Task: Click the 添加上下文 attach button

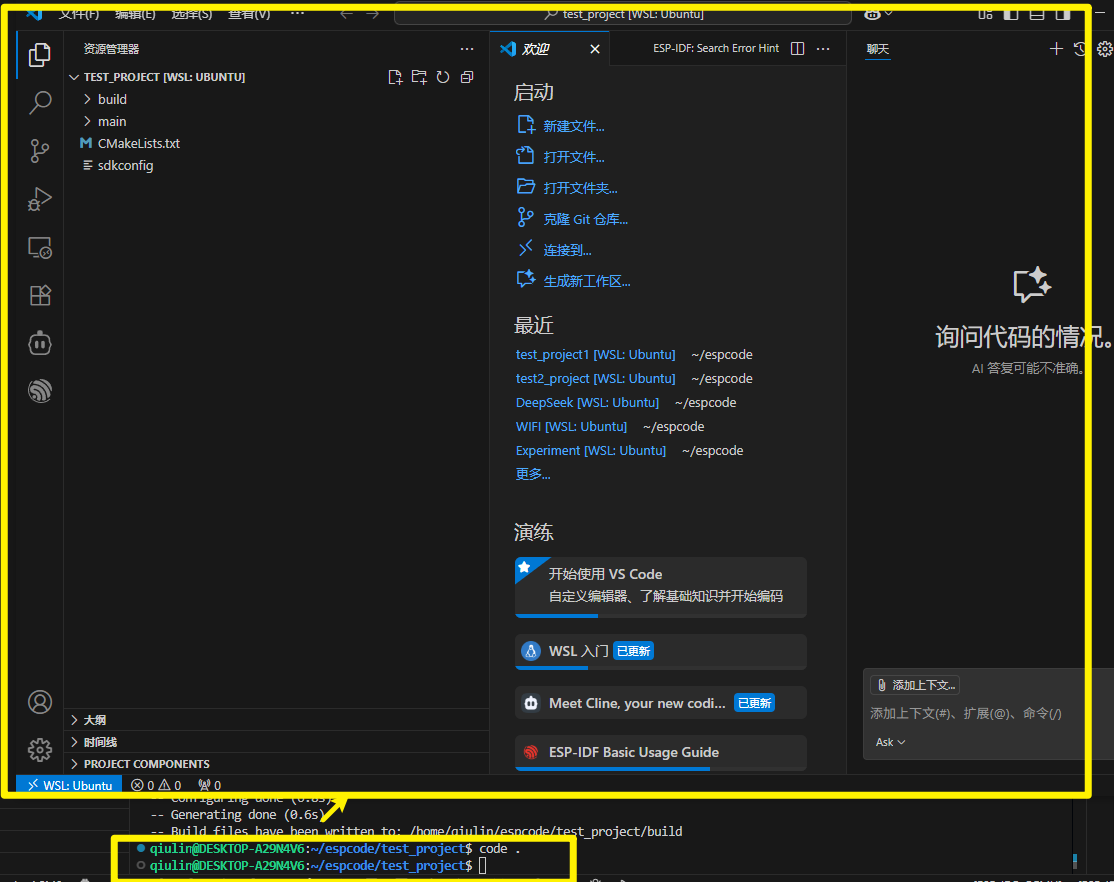Action: tap(915, 685)
